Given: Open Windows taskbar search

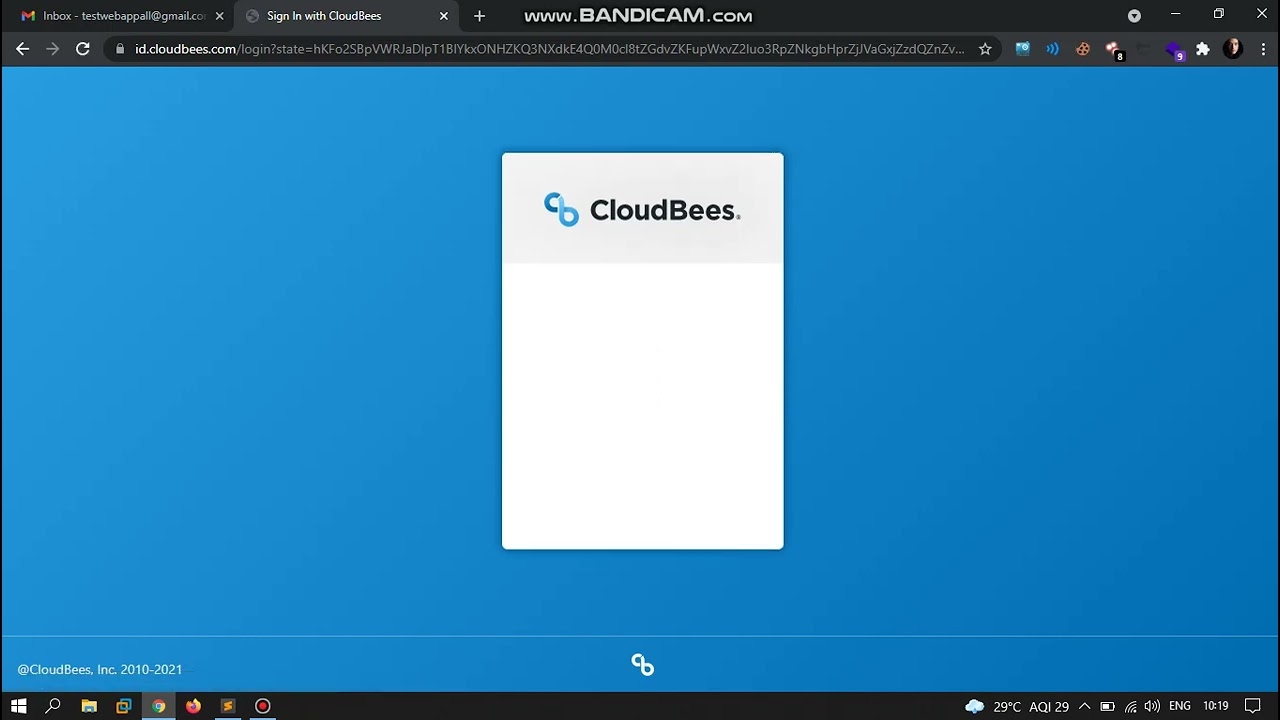Looking at the screenshot, I should 53,706.
